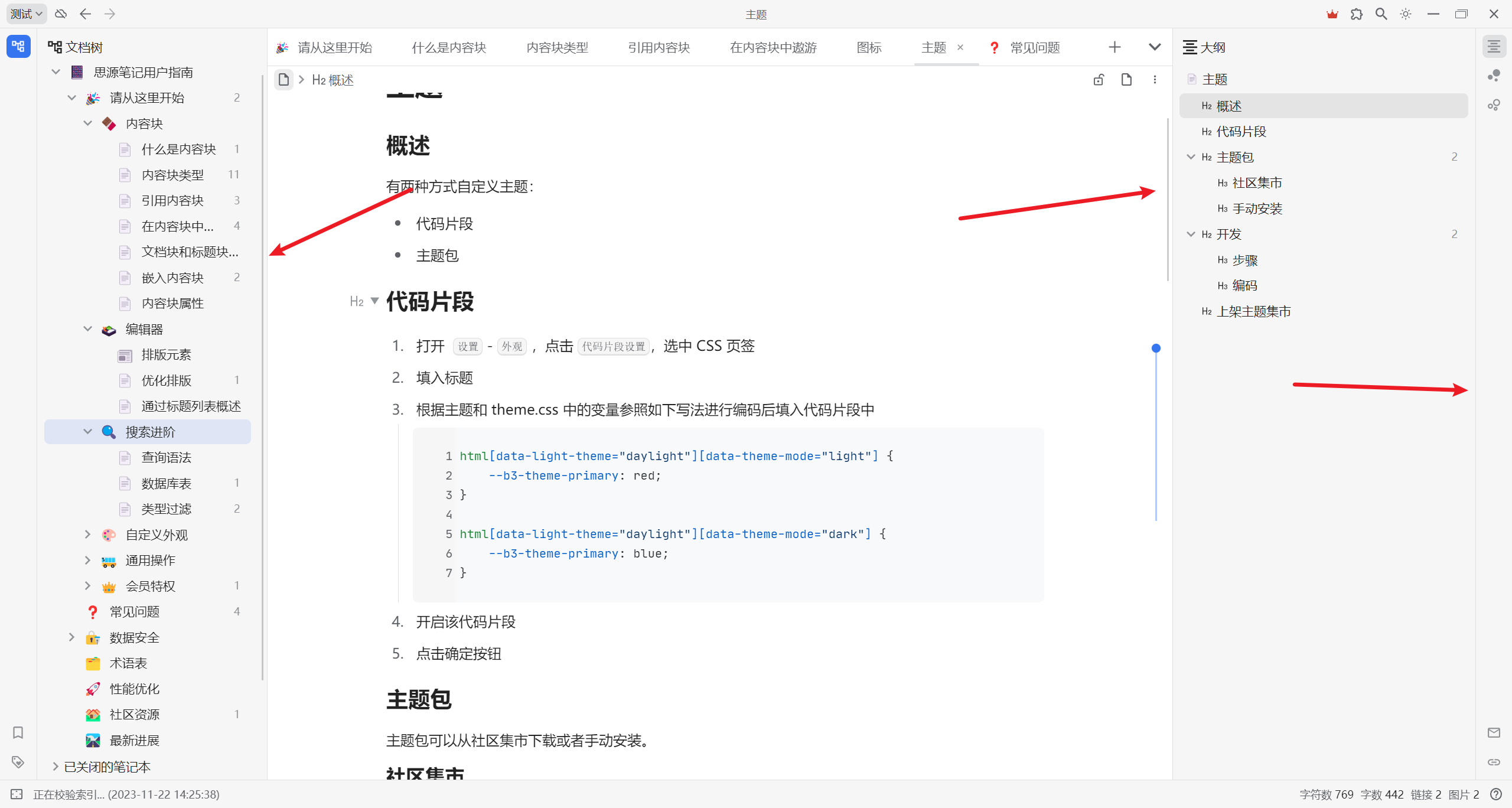Jump to 上架主题集市 in outline

(x=1253, y=311)
